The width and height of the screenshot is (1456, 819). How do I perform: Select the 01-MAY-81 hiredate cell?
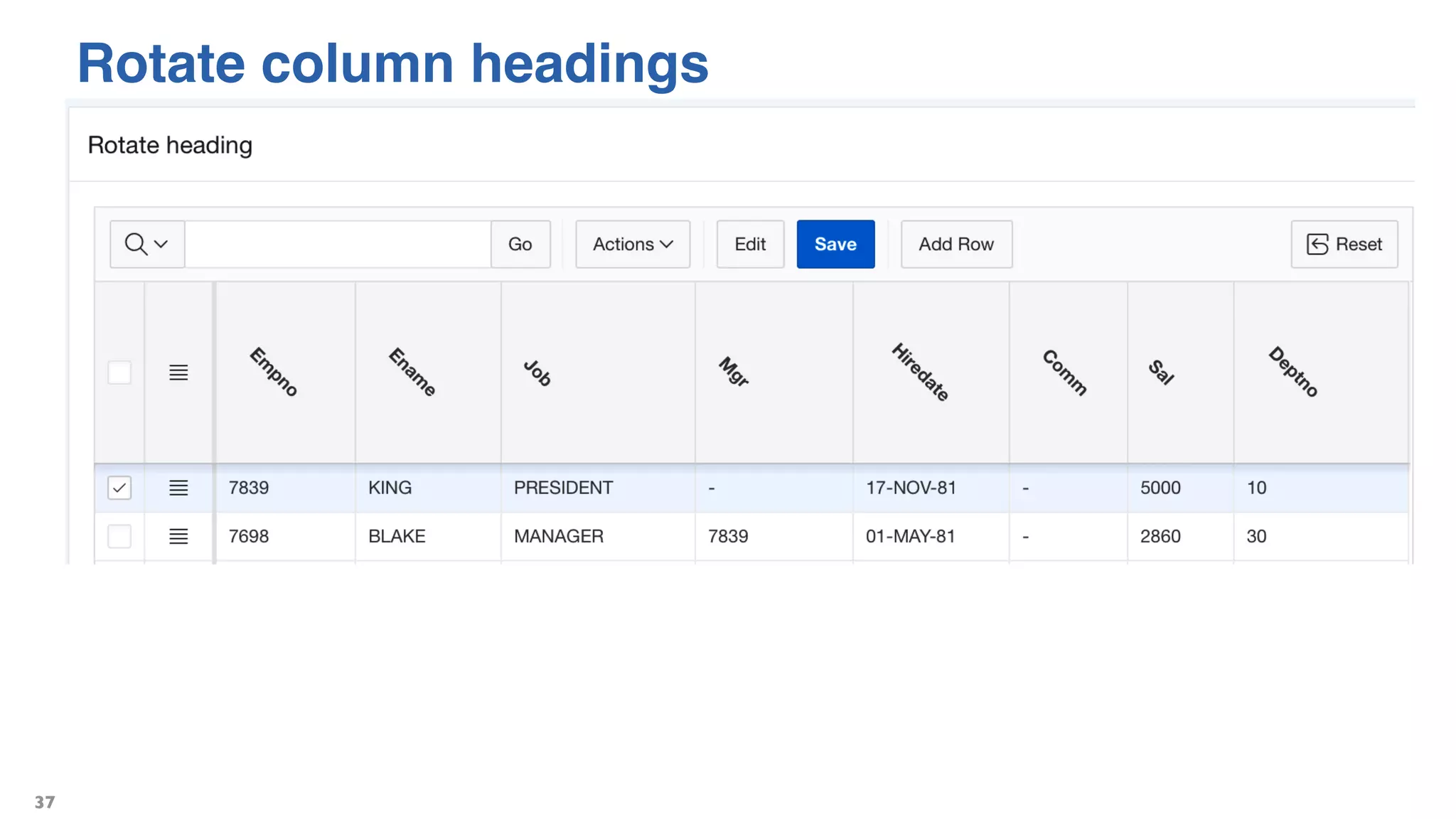[931, 536]
